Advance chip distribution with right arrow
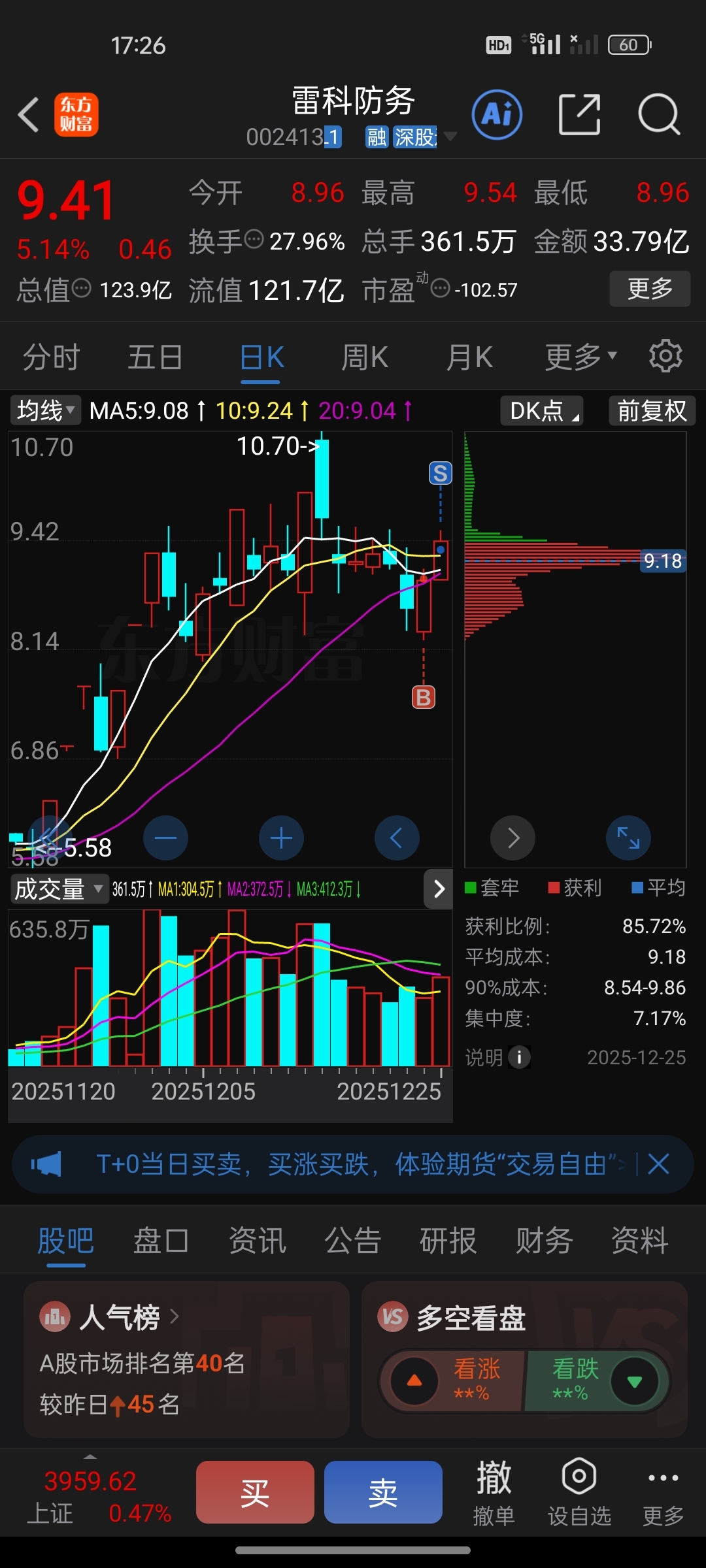 [x=513, y=838]
